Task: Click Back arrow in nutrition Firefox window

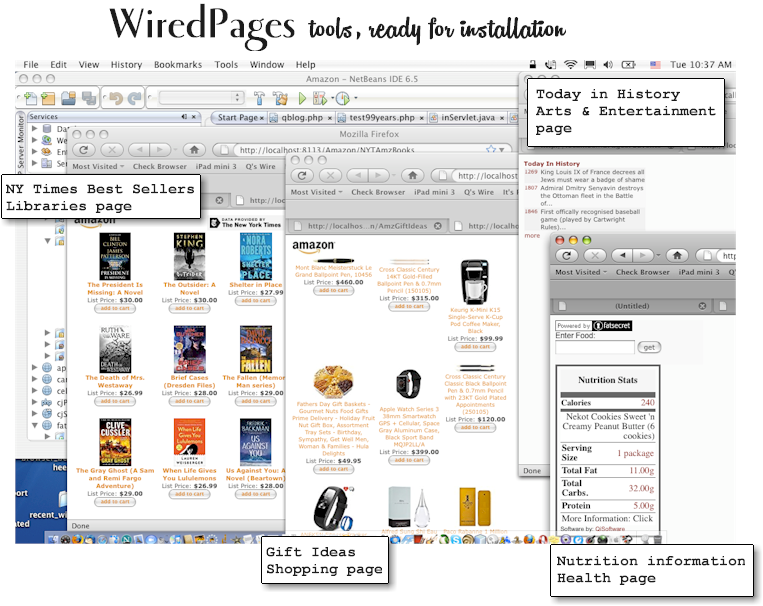Action: (x=622, y=256)
